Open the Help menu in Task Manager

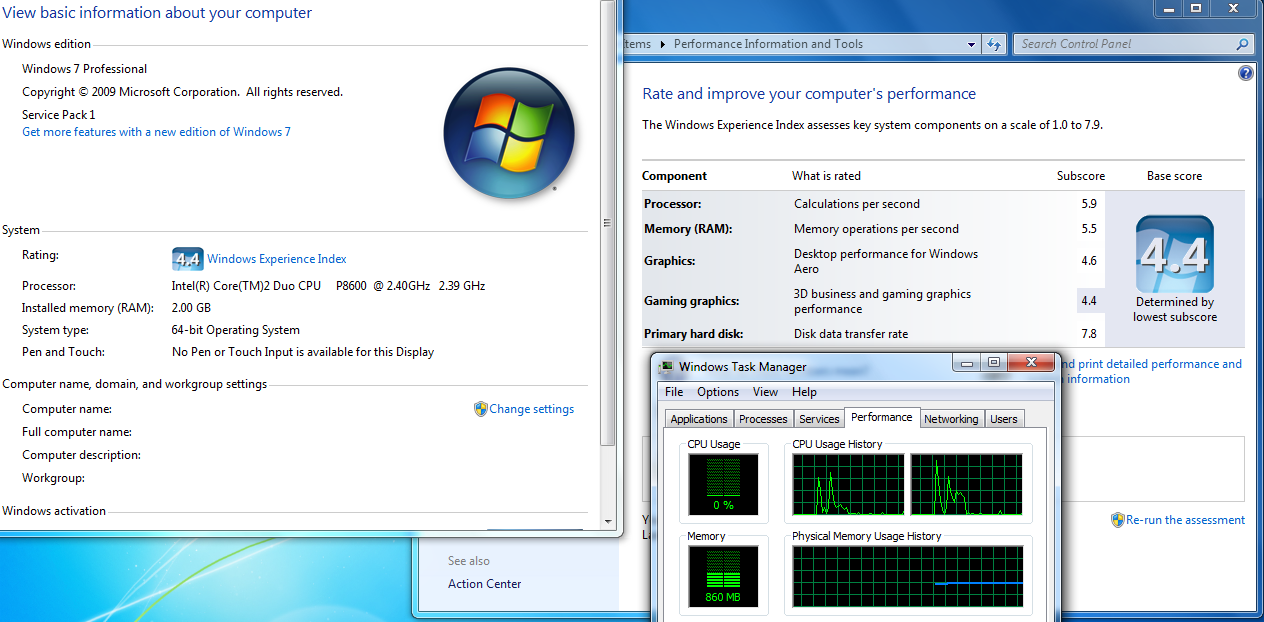804,392
